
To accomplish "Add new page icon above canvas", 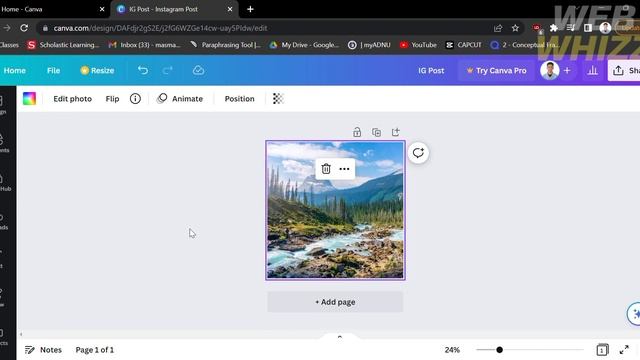I will (x=396, y=132).
